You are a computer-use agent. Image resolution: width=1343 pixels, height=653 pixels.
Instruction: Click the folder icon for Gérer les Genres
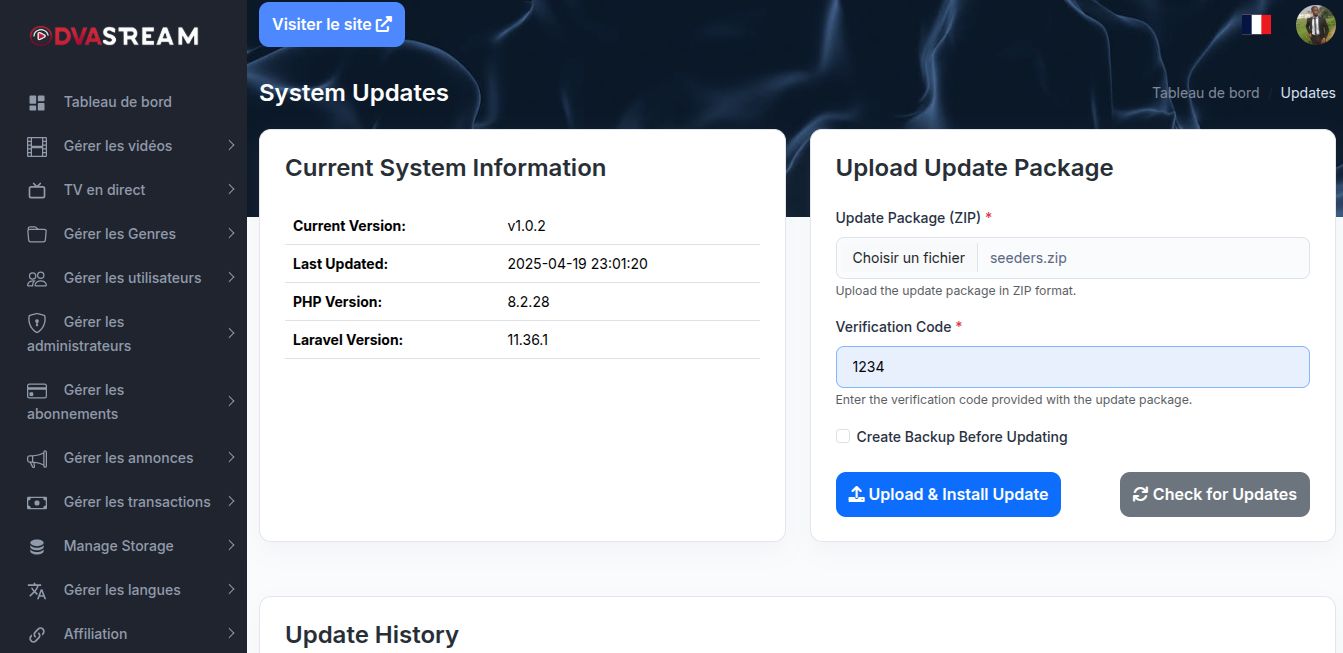point(37,234)
